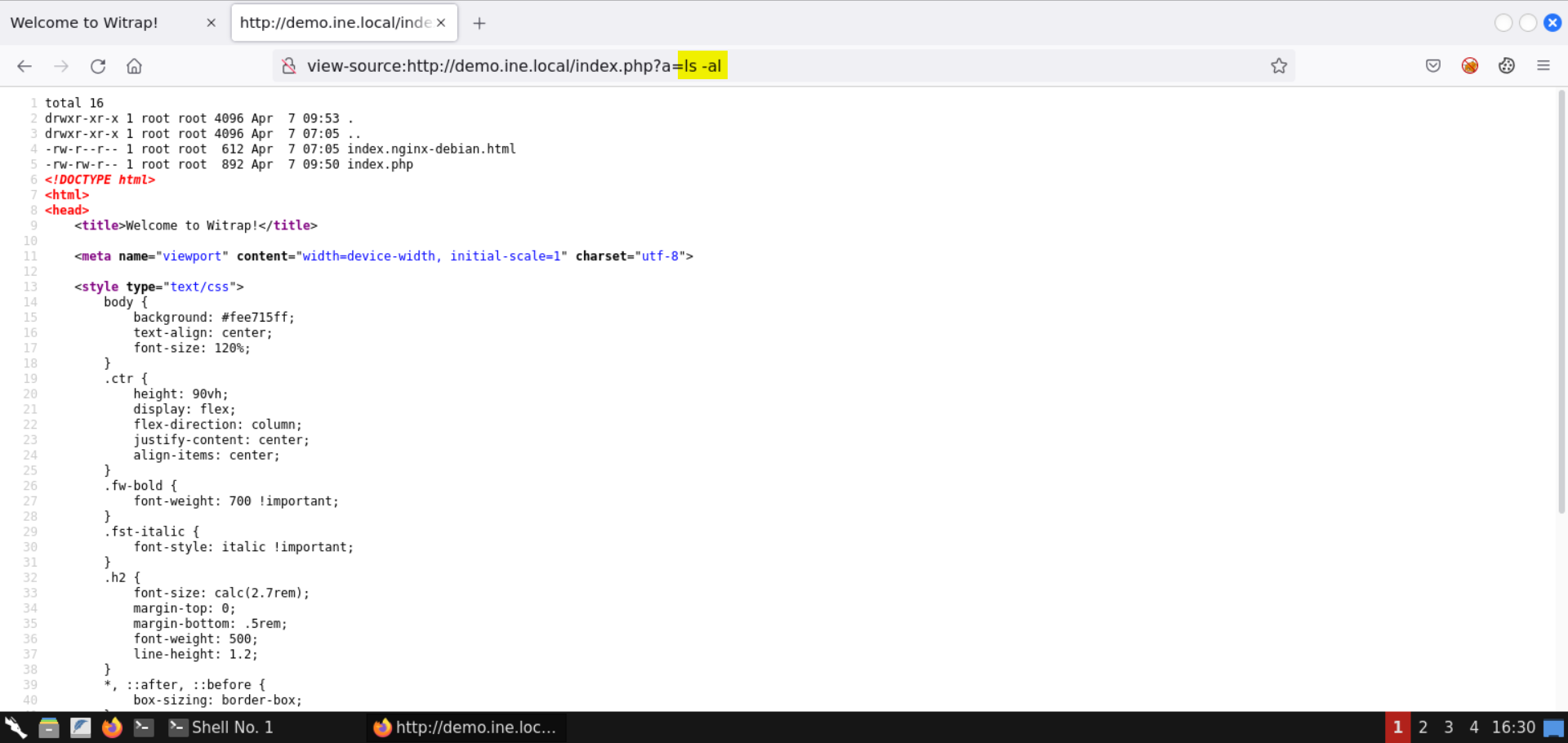Click the 'box-sizing: border-box;' line
Screen dimensions: 1568x743
coord(217,701)
